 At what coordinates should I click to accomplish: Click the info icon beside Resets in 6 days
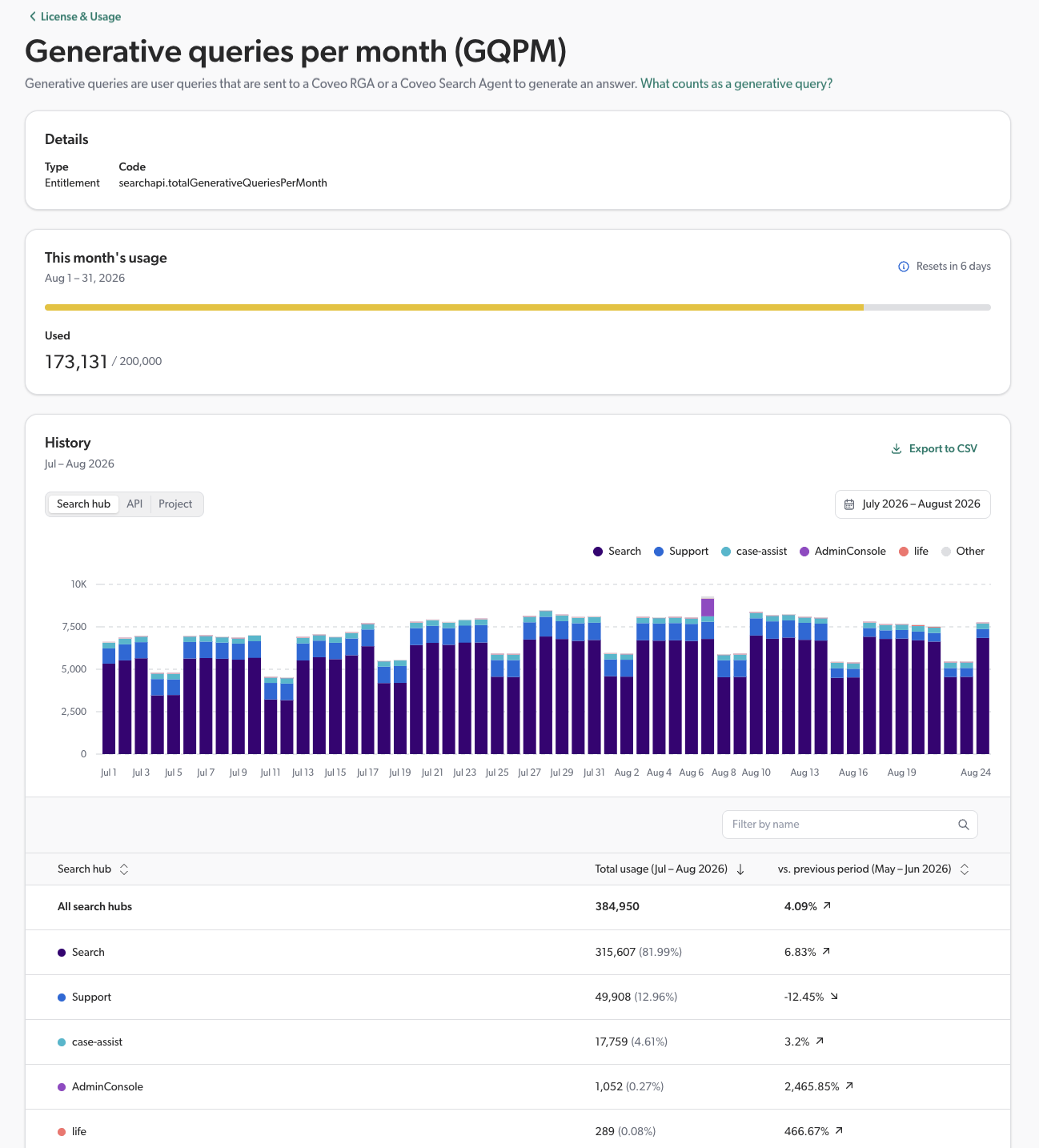[x=904, y=267]
